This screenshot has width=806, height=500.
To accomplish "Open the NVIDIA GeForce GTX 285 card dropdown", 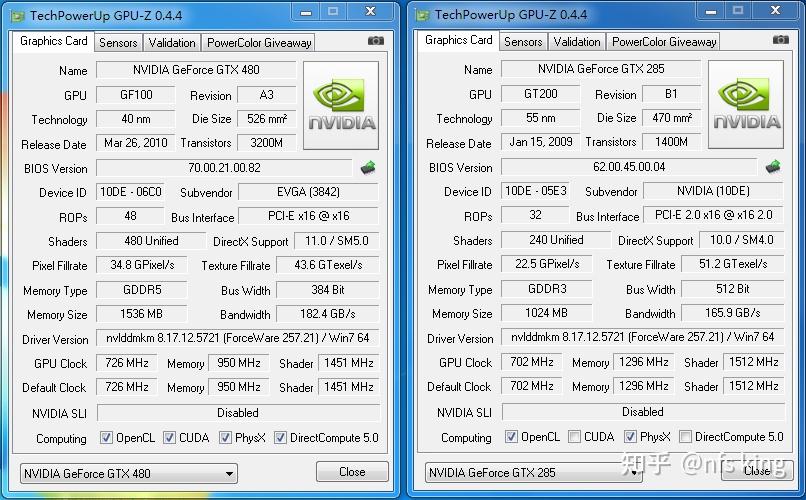I will pyautogui.click(x=534, y=472).
